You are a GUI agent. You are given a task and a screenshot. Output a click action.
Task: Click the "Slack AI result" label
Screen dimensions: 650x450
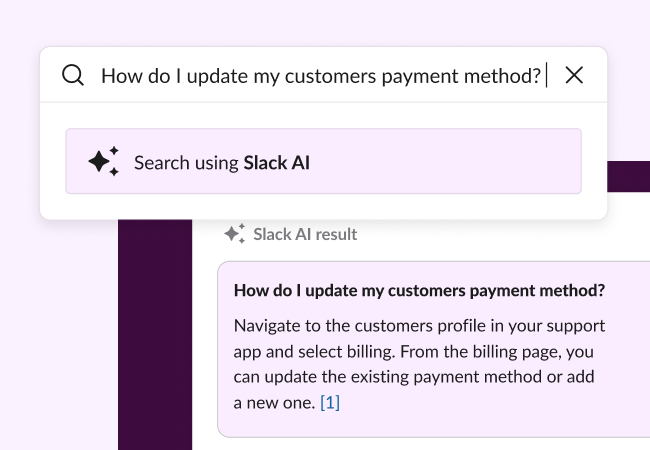pos(305,234)
